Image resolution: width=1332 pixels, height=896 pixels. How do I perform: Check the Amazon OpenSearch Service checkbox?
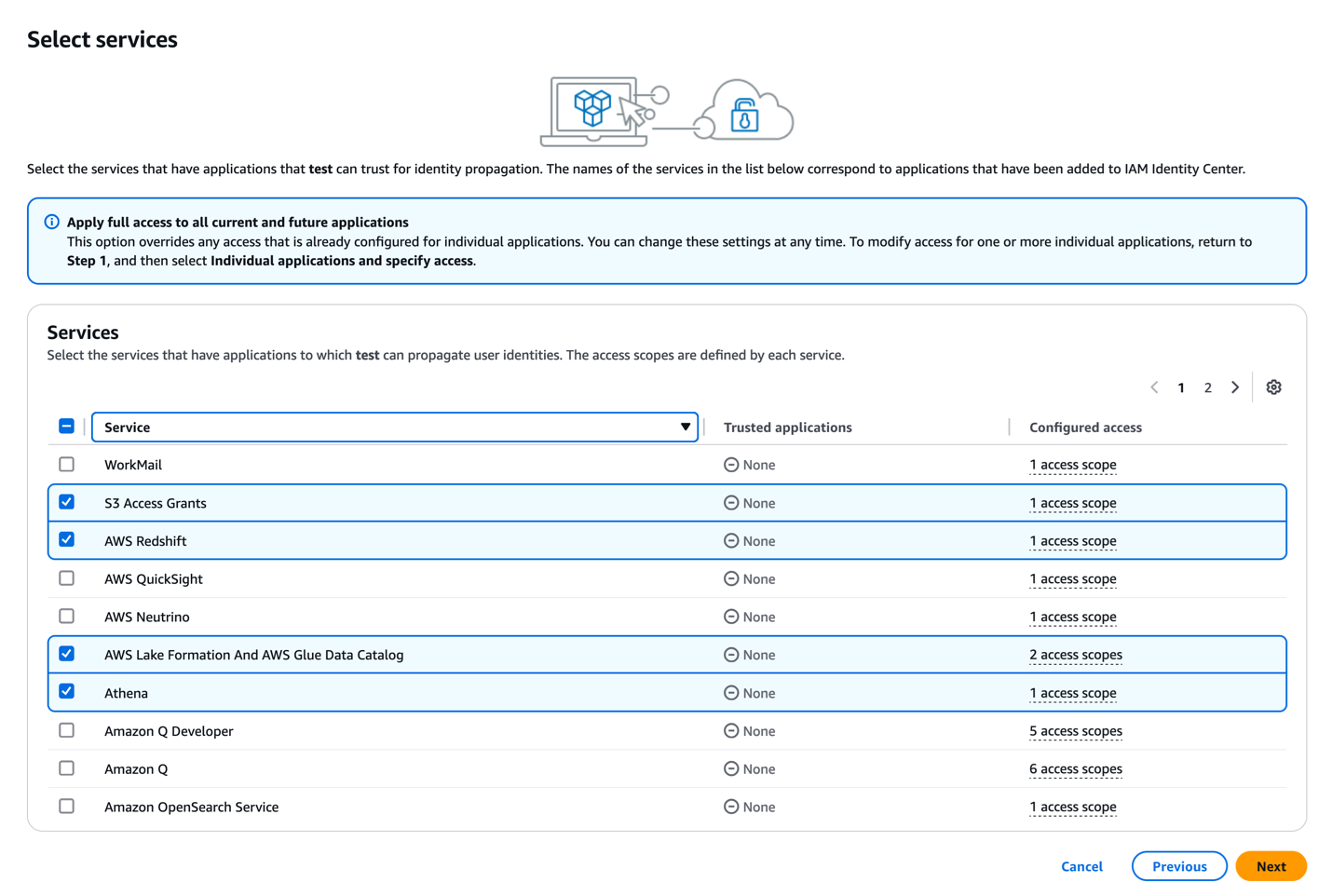(66, 806)
